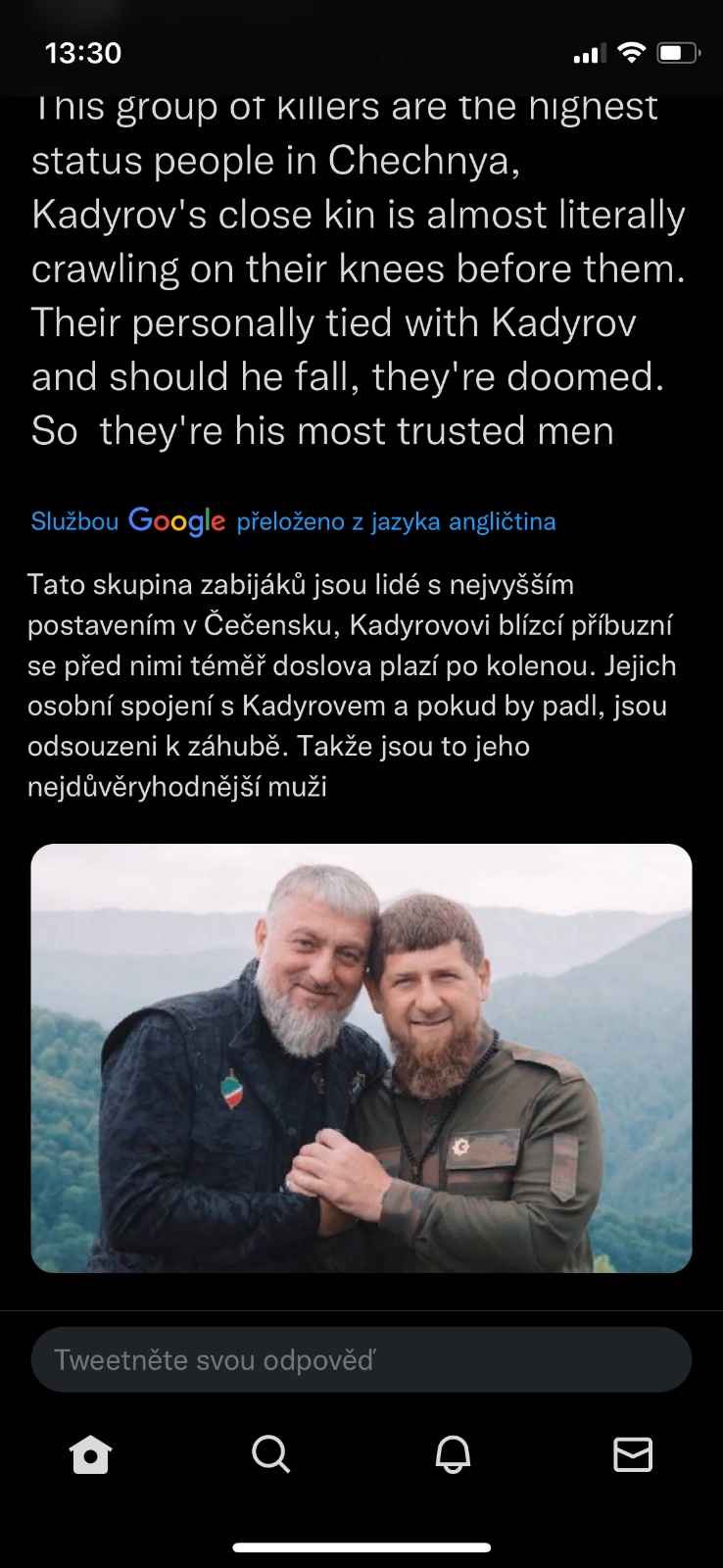Image resolution: width=723 pixels, height=1568 pixels.
Task: Tap the word 'Chechnya,' in the tweet
Action: point(423,161)
